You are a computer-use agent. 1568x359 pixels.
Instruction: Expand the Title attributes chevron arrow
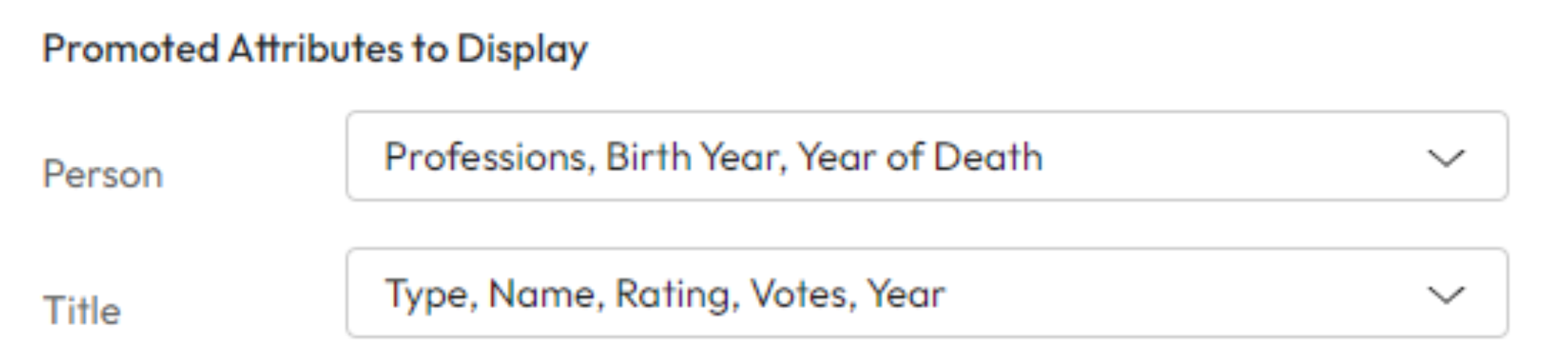[1446, 295]
